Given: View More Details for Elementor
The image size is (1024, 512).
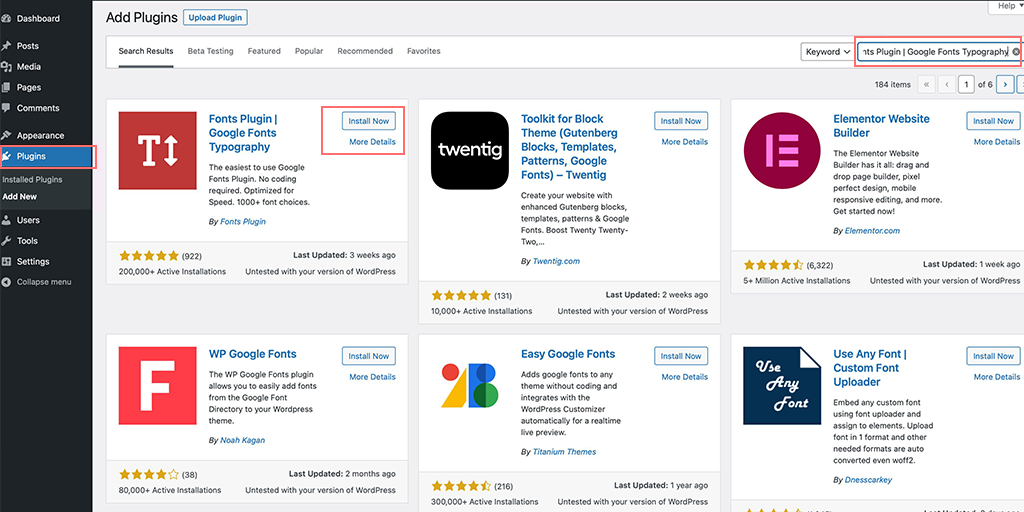Looking at the screenshot, I should [x=997, y=142].
